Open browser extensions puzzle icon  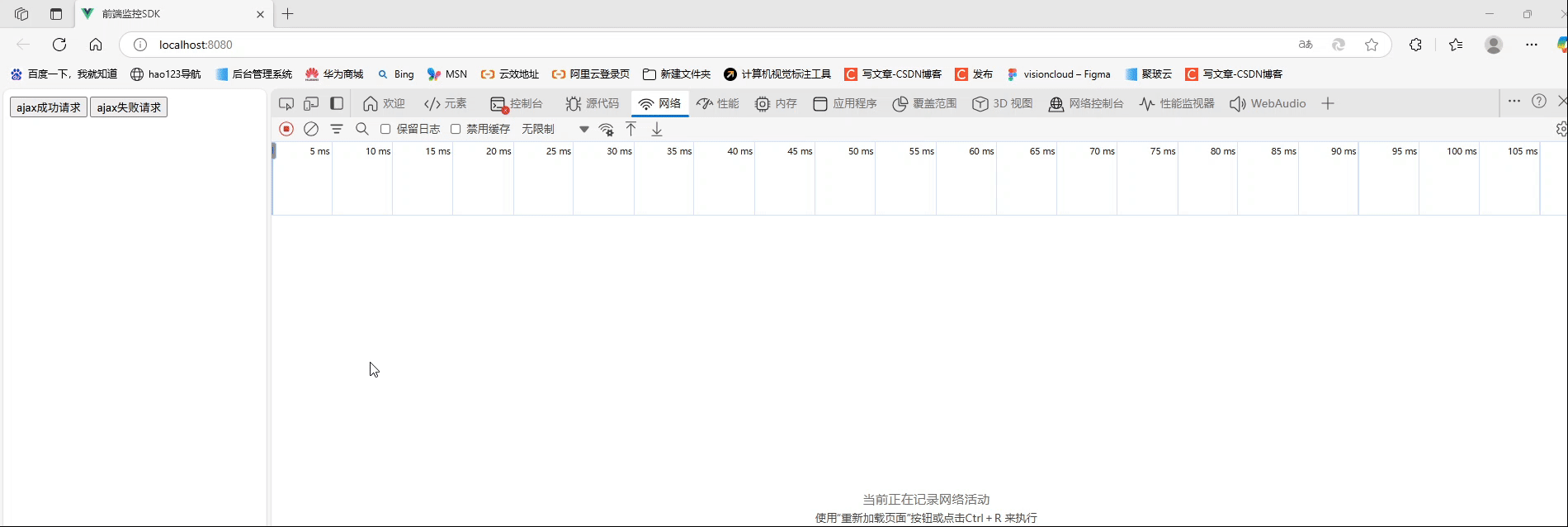point(1416,45)
